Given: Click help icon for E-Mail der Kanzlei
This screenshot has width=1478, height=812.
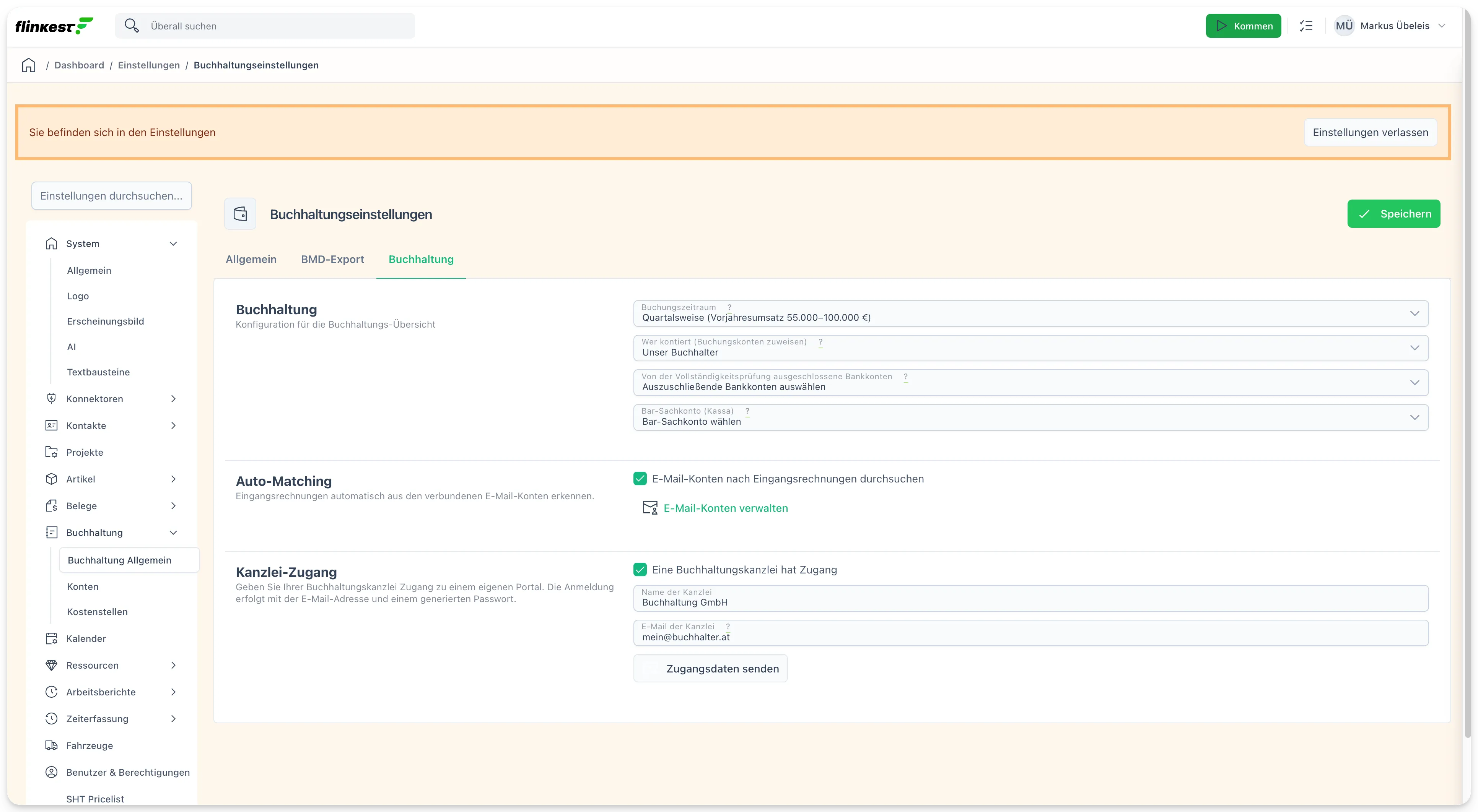Looking at the screenshot, I should tap(728, 627).
